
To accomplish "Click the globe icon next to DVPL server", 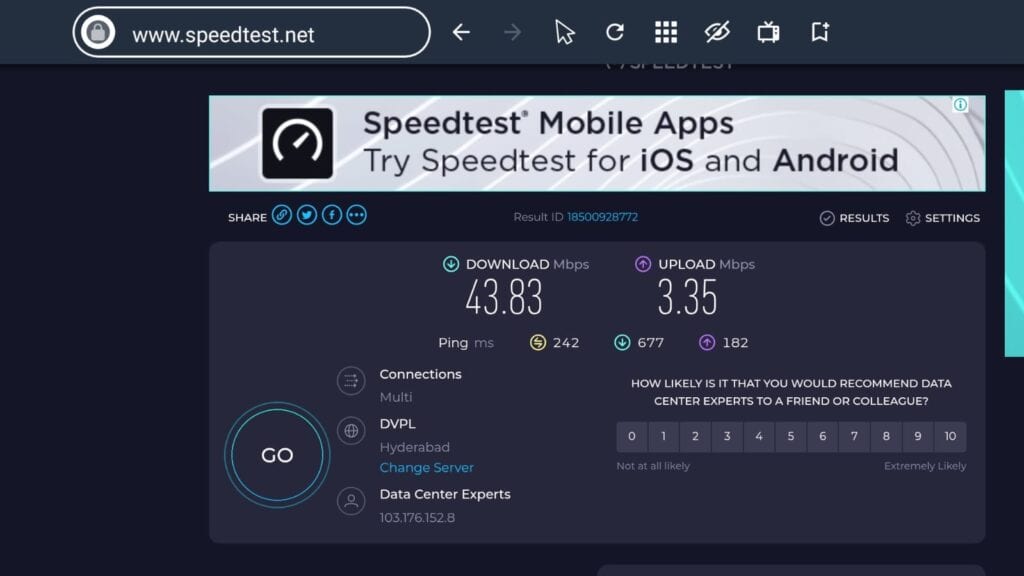I will click(x=351, y=432).
